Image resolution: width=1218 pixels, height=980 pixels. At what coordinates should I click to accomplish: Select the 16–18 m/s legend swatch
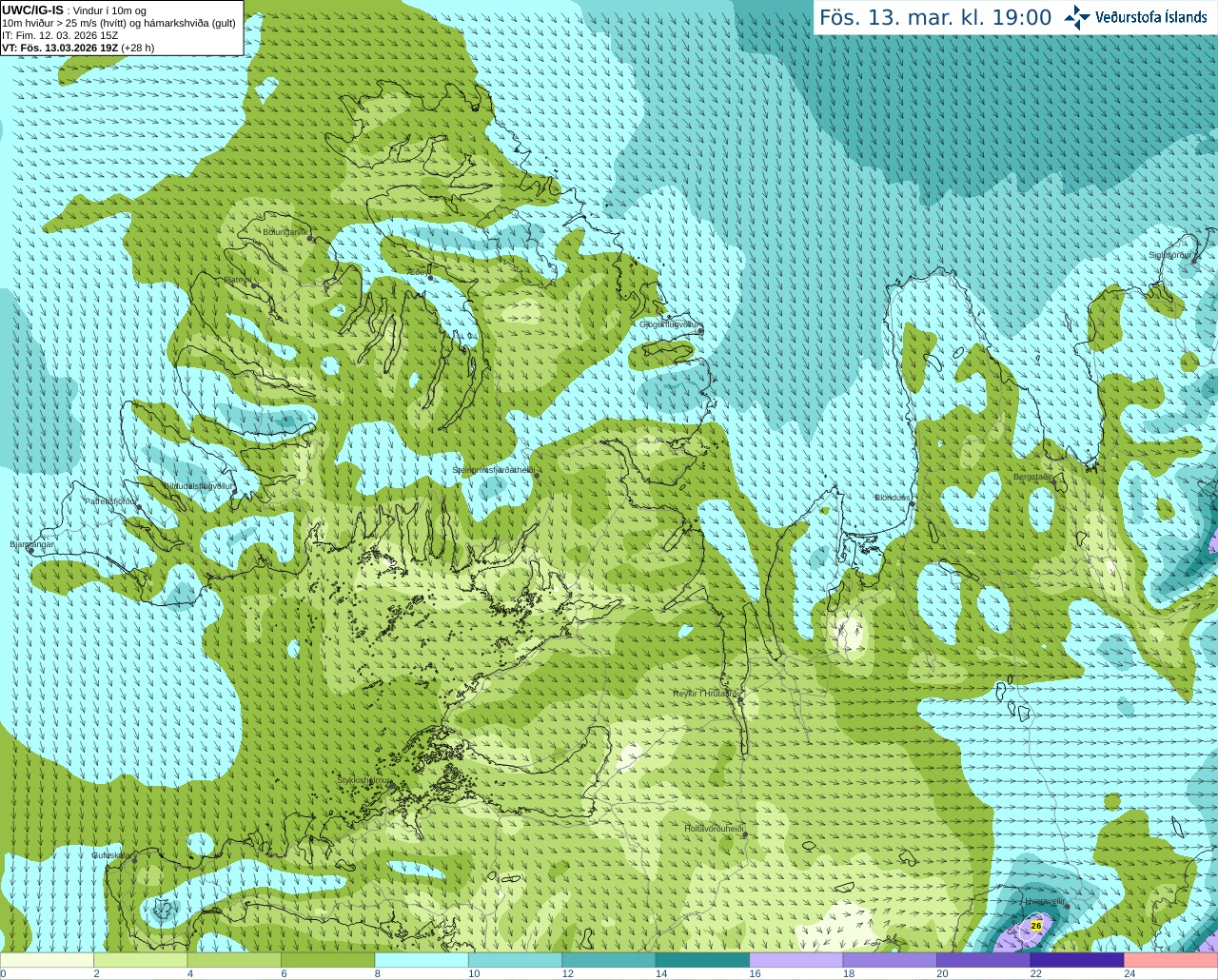tap(796, 960)
